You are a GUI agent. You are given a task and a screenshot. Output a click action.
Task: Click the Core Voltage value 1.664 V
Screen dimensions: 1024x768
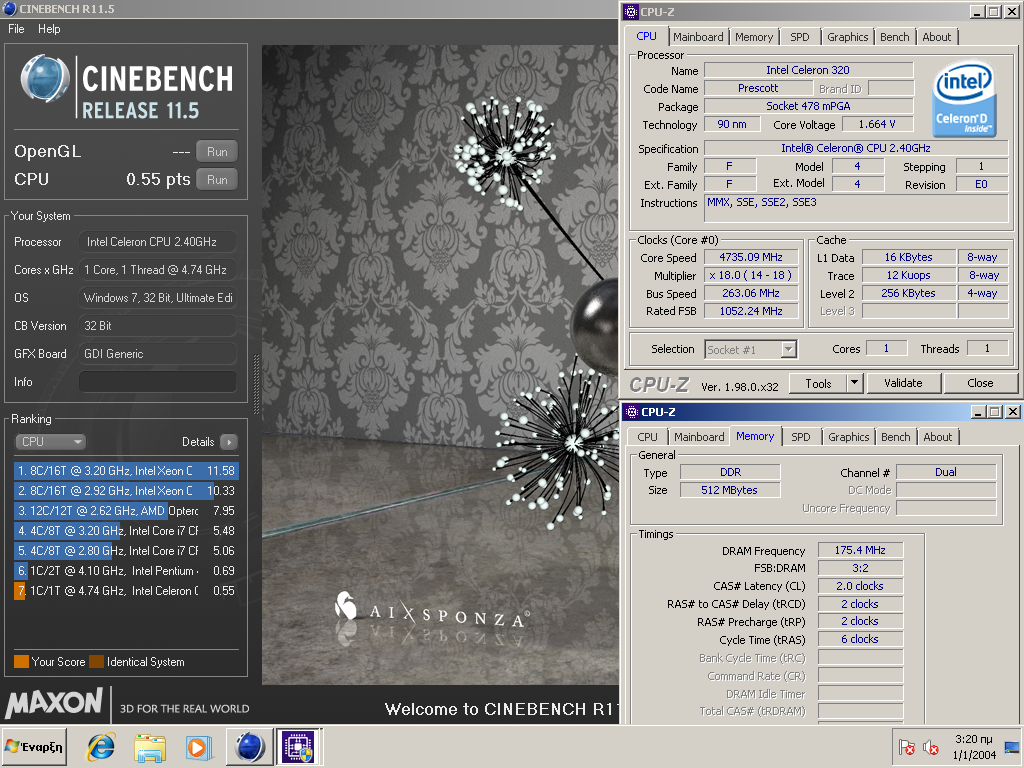click(877, 124)
